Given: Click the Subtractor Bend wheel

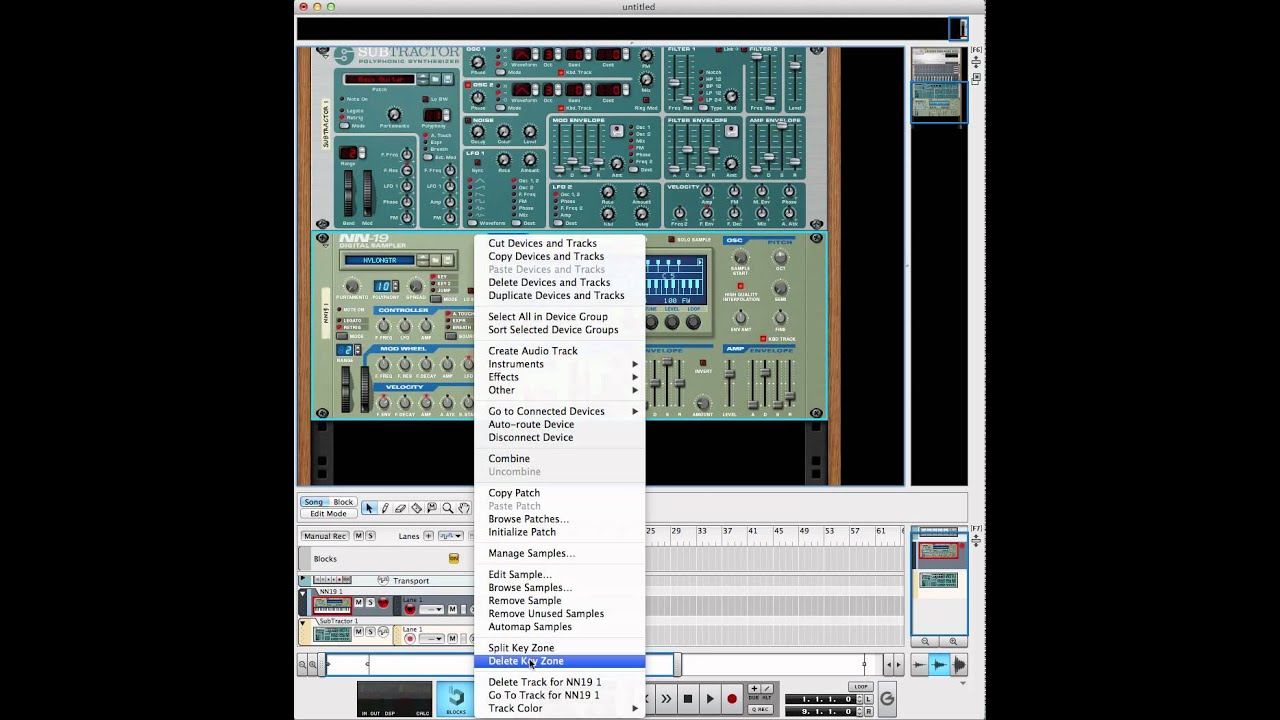Looking at the screenshot, I should click(x=348, y=193).
